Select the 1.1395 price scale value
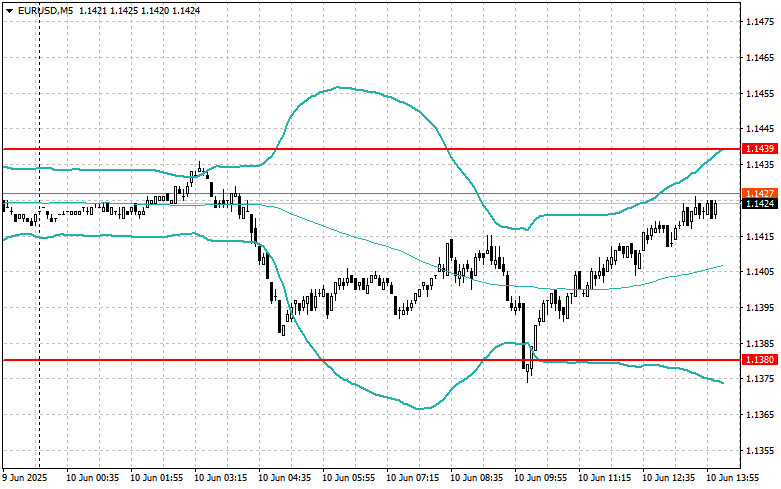This screenshot has width=781, height=489. [760, 308]
